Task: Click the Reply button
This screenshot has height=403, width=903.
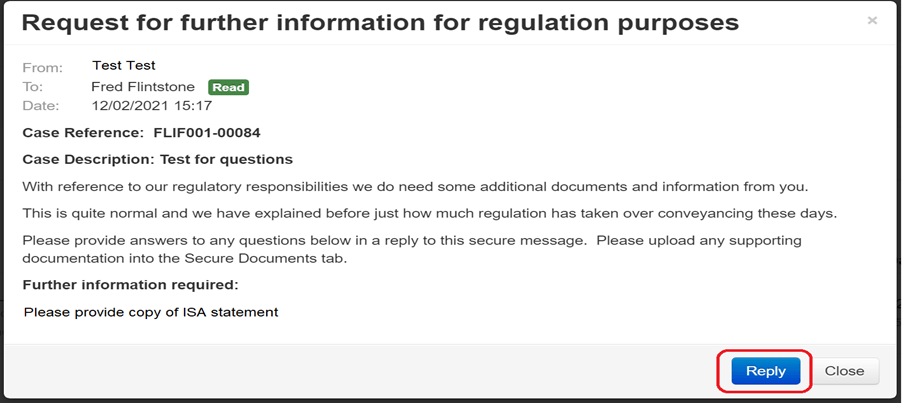Action: [x=765, y=371]
